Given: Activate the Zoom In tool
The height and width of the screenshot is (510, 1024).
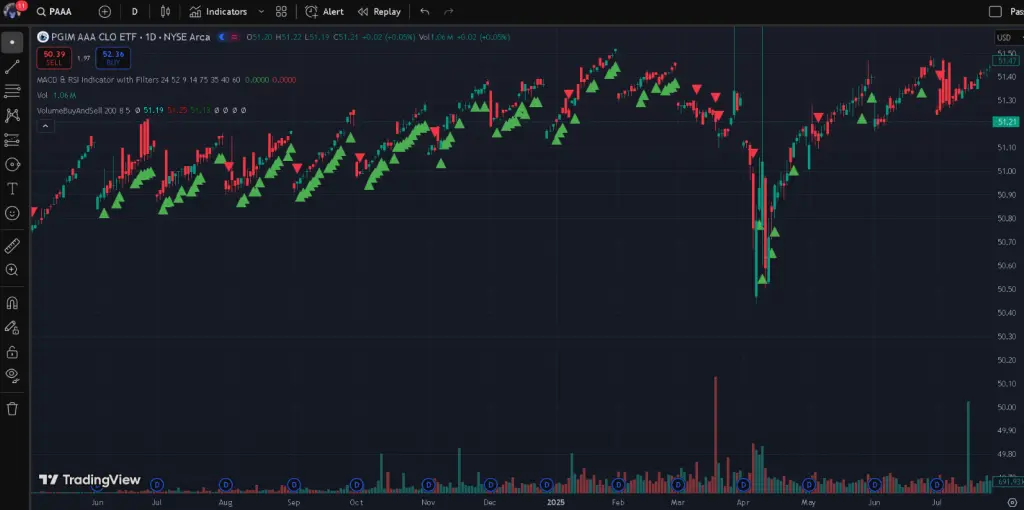Looking at the screenshot, I should (12, 270).
